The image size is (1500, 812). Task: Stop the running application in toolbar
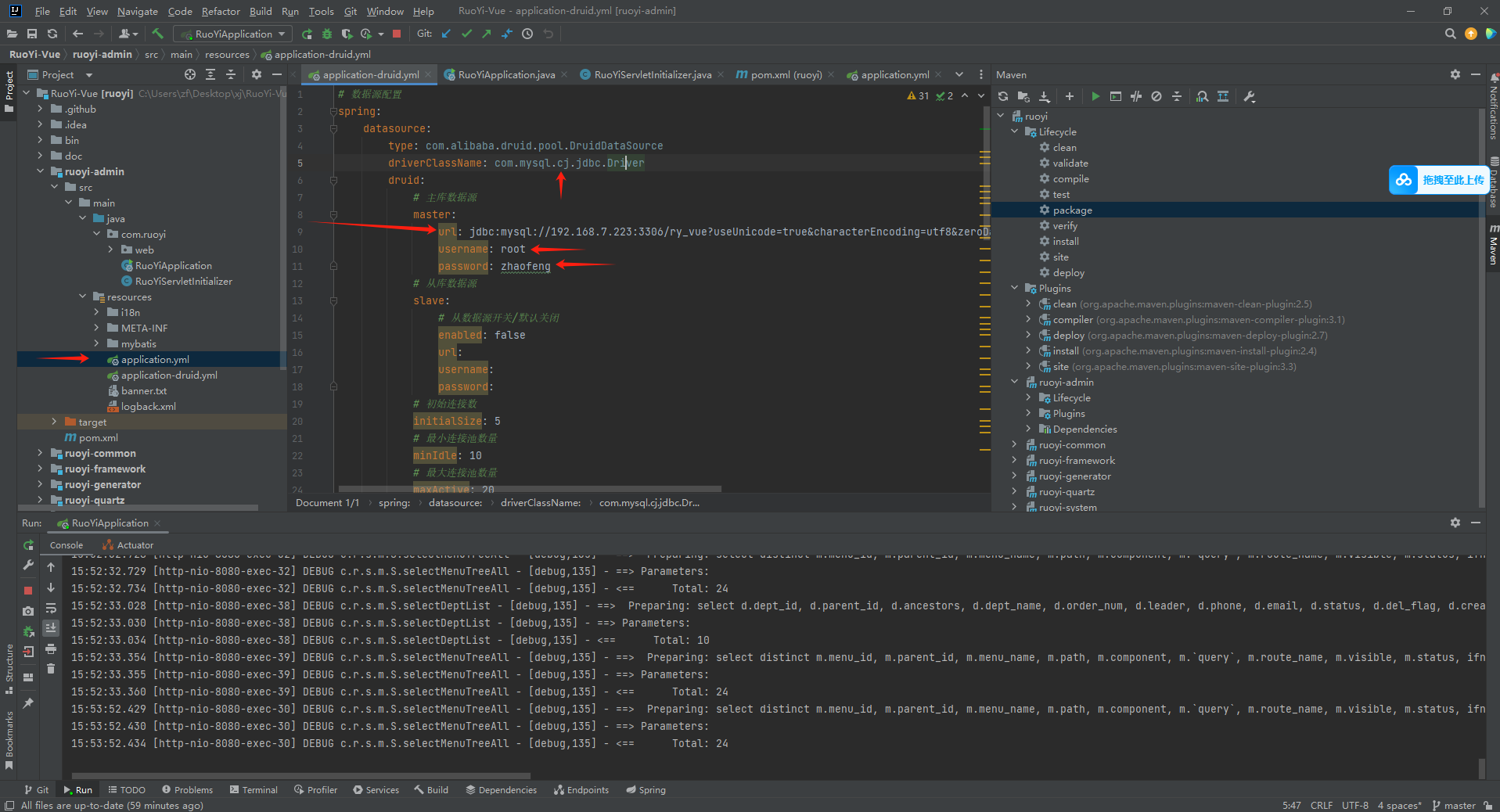(397, 34)
